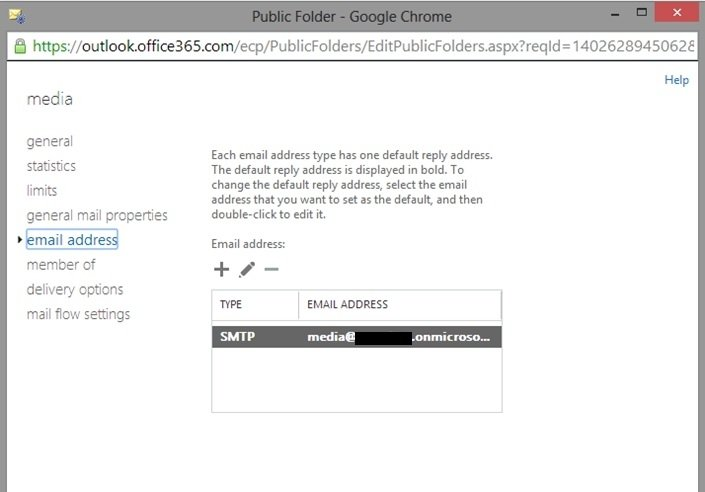Open the member of section

61,265
